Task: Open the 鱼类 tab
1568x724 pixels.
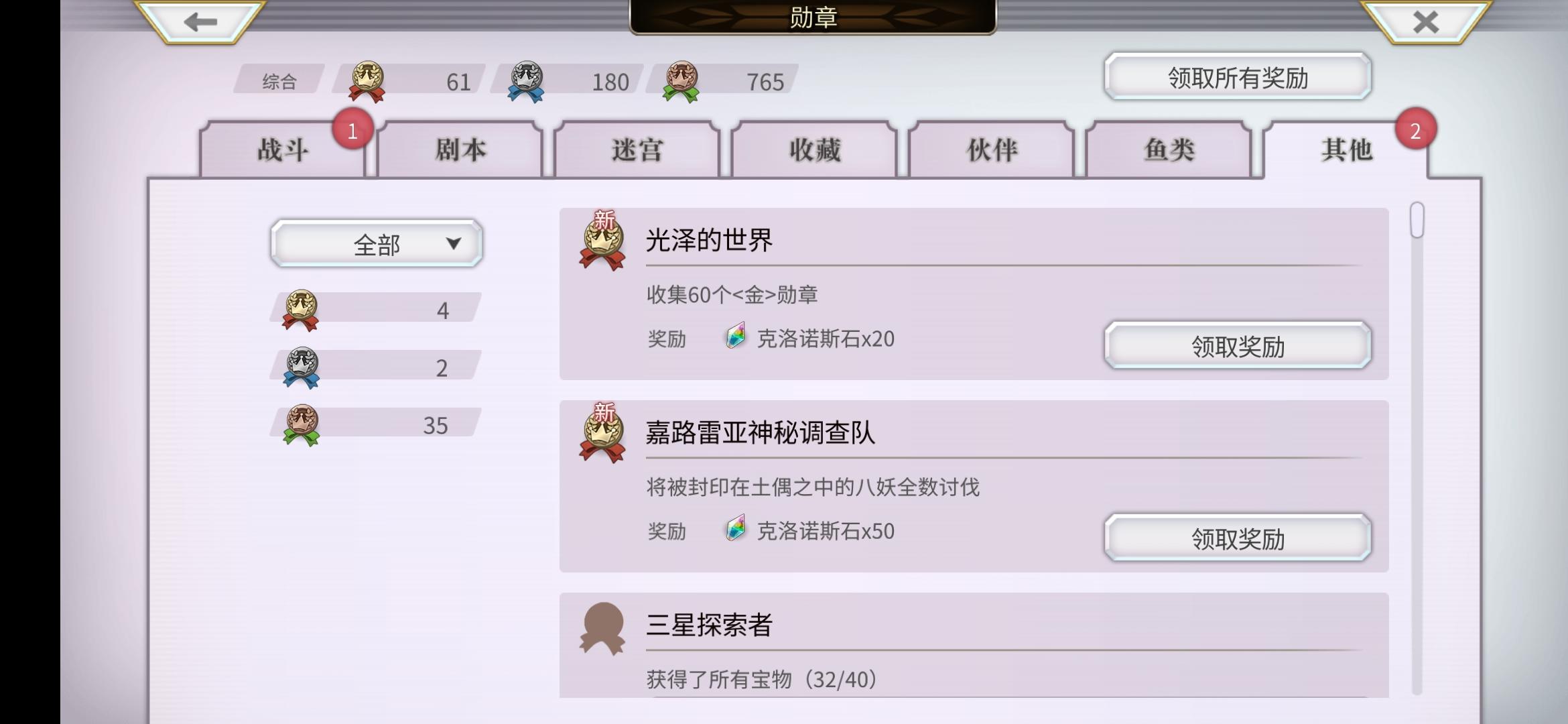Action: pyautogui.click(x=1169, y=149)
